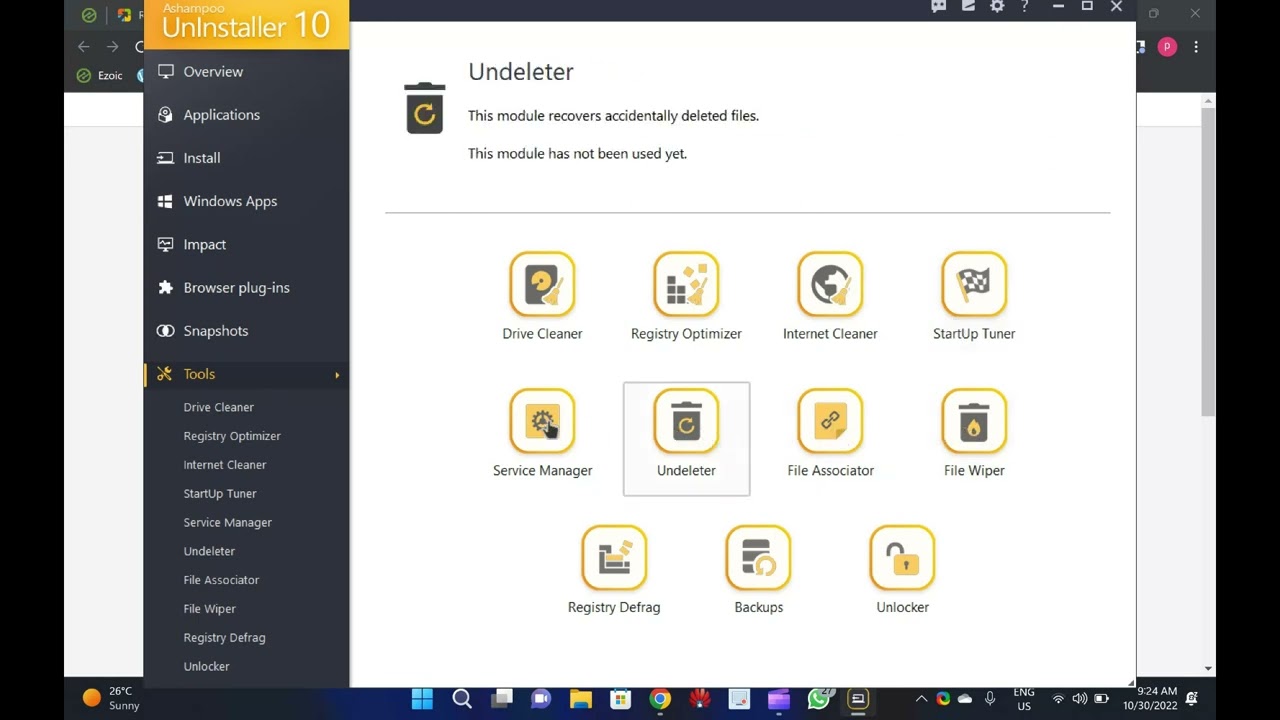This screenshot has height=720, width=1280.
Task: Open the Registry Defrag tool icon
Action: (614, 558)
